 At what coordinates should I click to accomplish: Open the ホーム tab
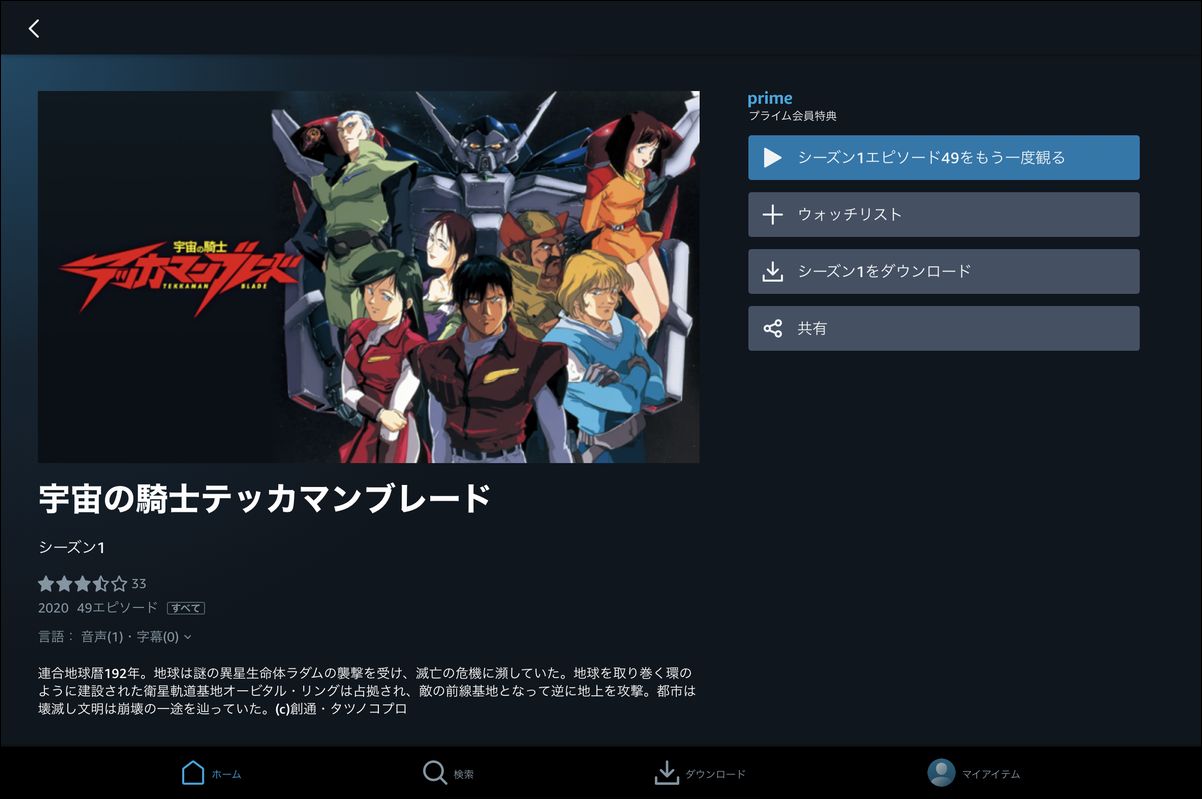click(x=212, y=773)
